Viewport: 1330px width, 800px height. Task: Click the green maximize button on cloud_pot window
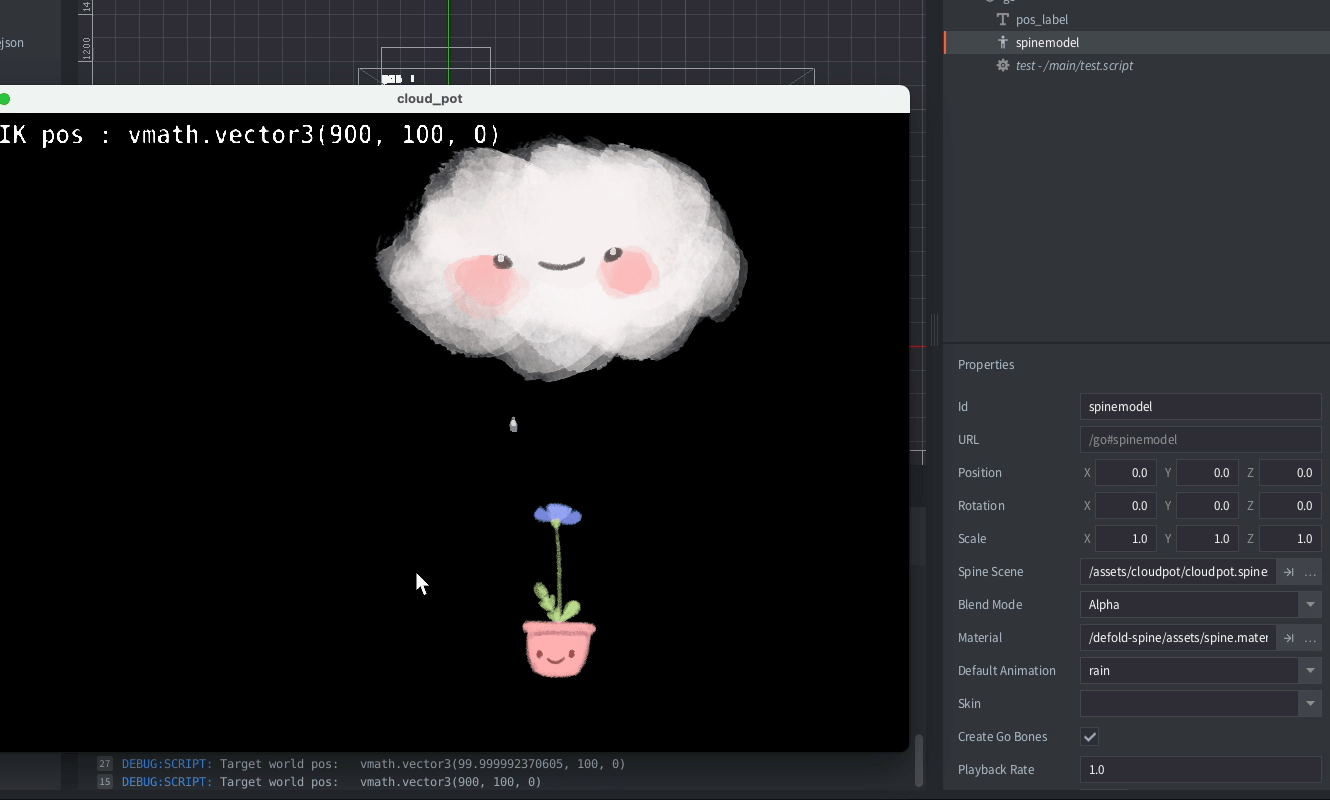[x=4, y=99]
